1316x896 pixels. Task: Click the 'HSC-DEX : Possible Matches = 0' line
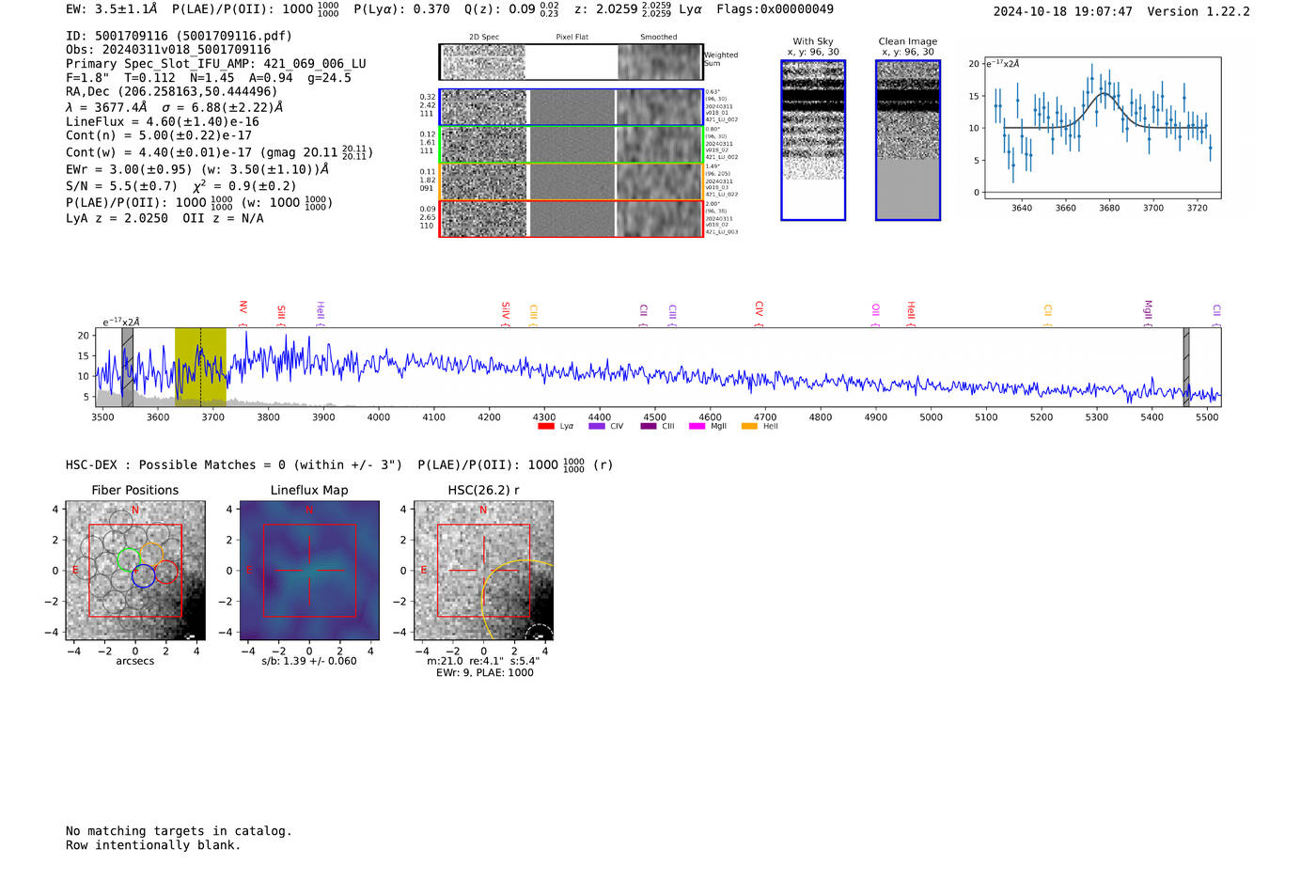pyautogui.click(x=339, y=464)
